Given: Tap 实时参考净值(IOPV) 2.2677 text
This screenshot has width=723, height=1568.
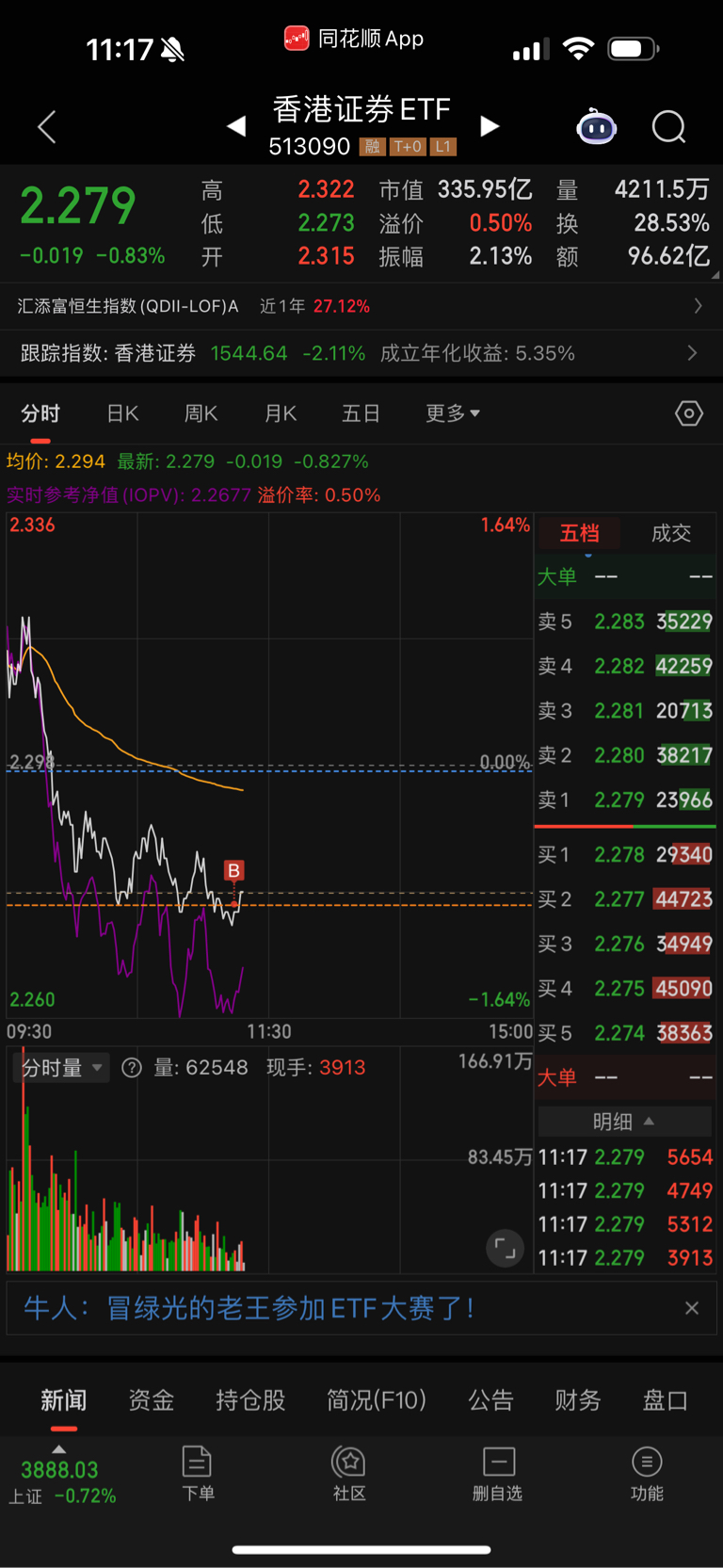Looking at the screenshot, I should click(x=129, y=495).
